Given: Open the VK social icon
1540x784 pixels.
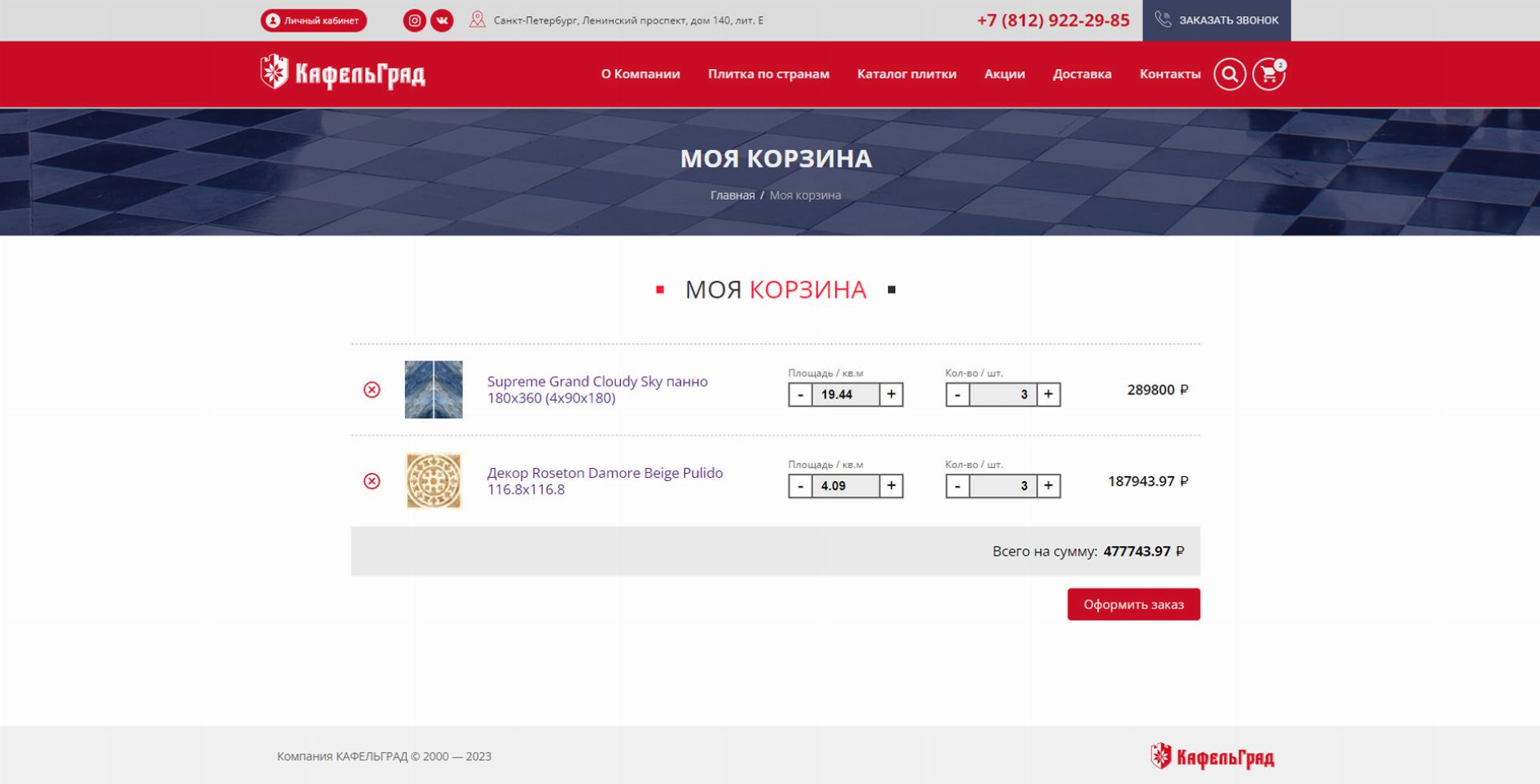Looking at the screenshot, I should tap(442, 21).
